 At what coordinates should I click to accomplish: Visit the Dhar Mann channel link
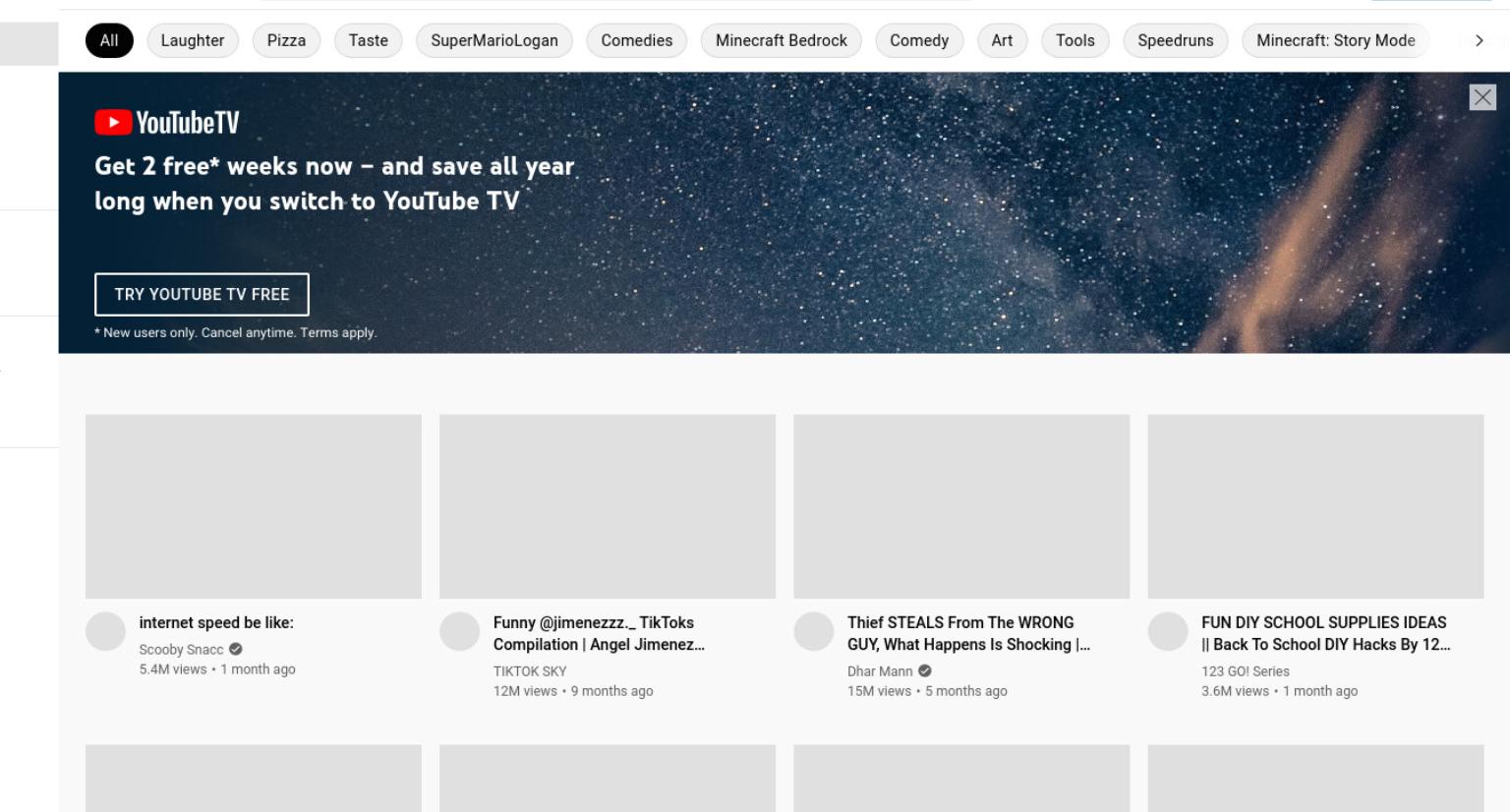click(x=880, y=670)
